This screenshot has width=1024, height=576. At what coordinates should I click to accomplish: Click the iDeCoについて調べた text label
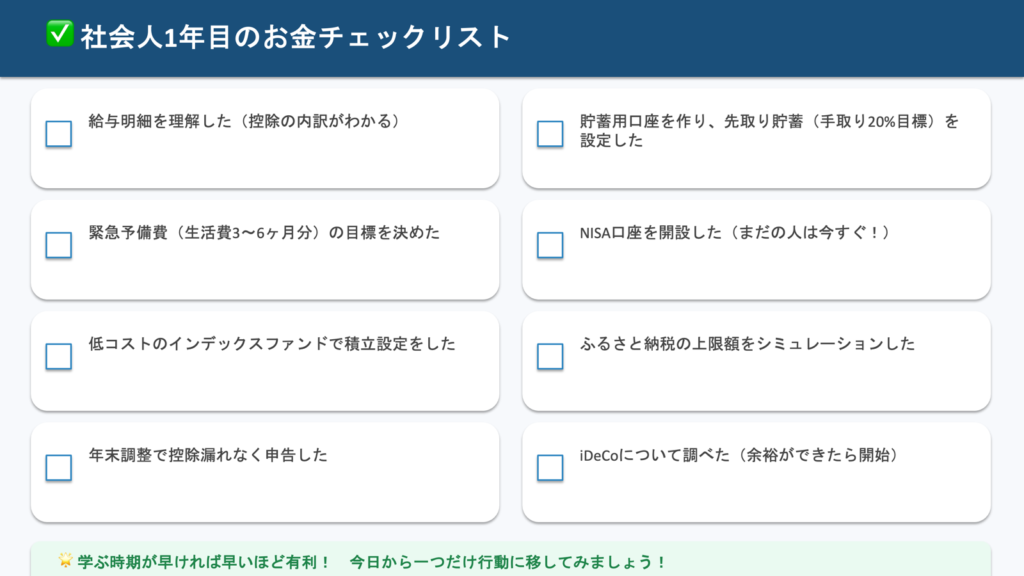click(x=739, y=455)
